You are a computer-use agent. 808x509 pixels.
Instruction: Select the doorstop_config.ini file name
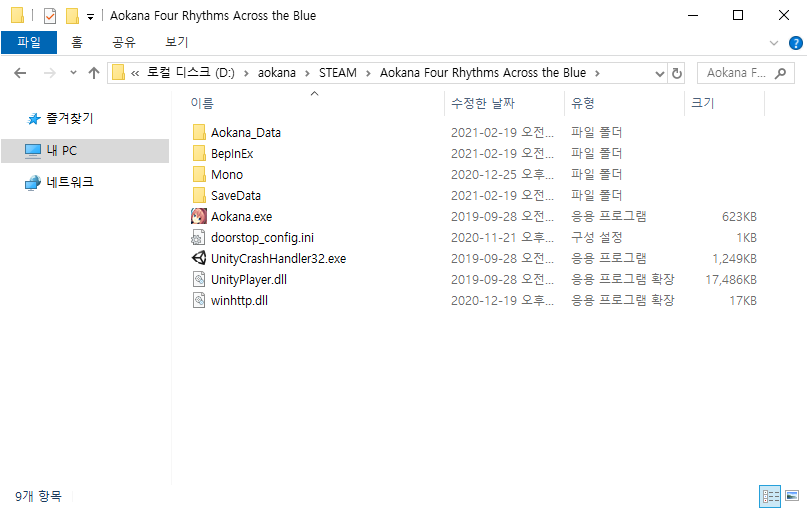[262, 237]
